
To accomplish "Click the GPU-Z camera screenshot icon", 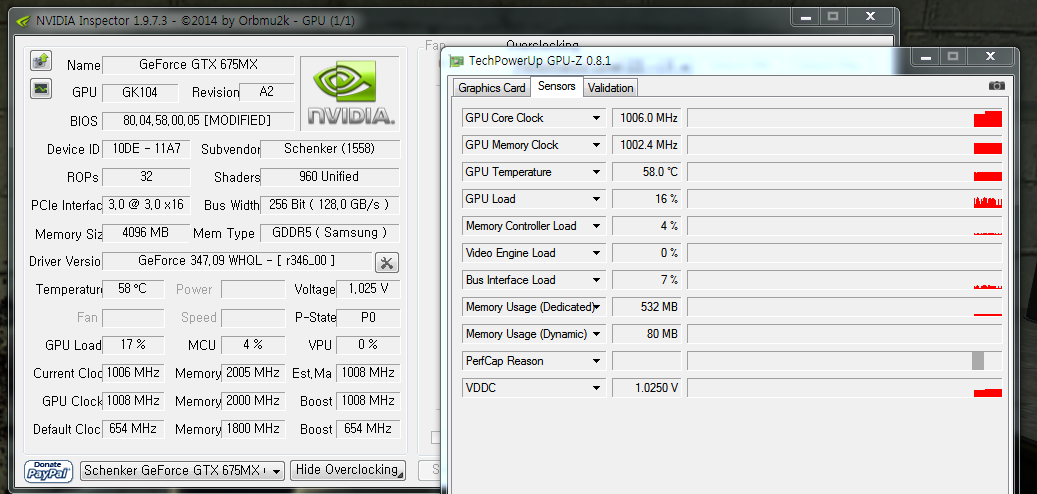I will (x=996, y=87).
